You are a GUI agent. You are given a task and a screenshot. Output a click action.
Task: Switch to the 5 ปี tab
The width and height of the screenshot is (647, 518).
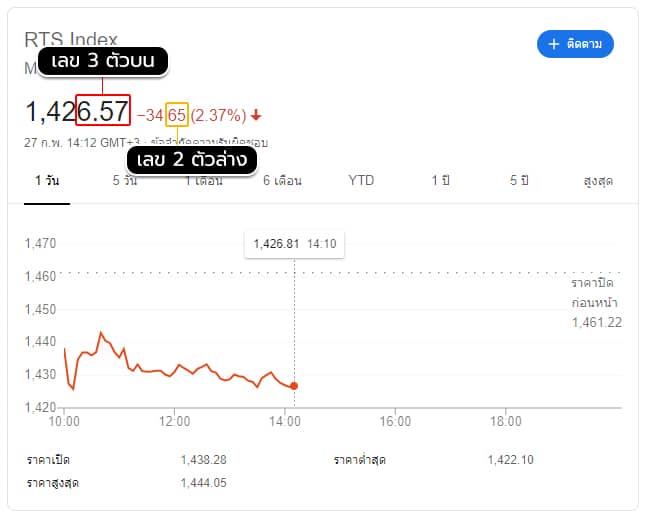(x=519, y=180)
